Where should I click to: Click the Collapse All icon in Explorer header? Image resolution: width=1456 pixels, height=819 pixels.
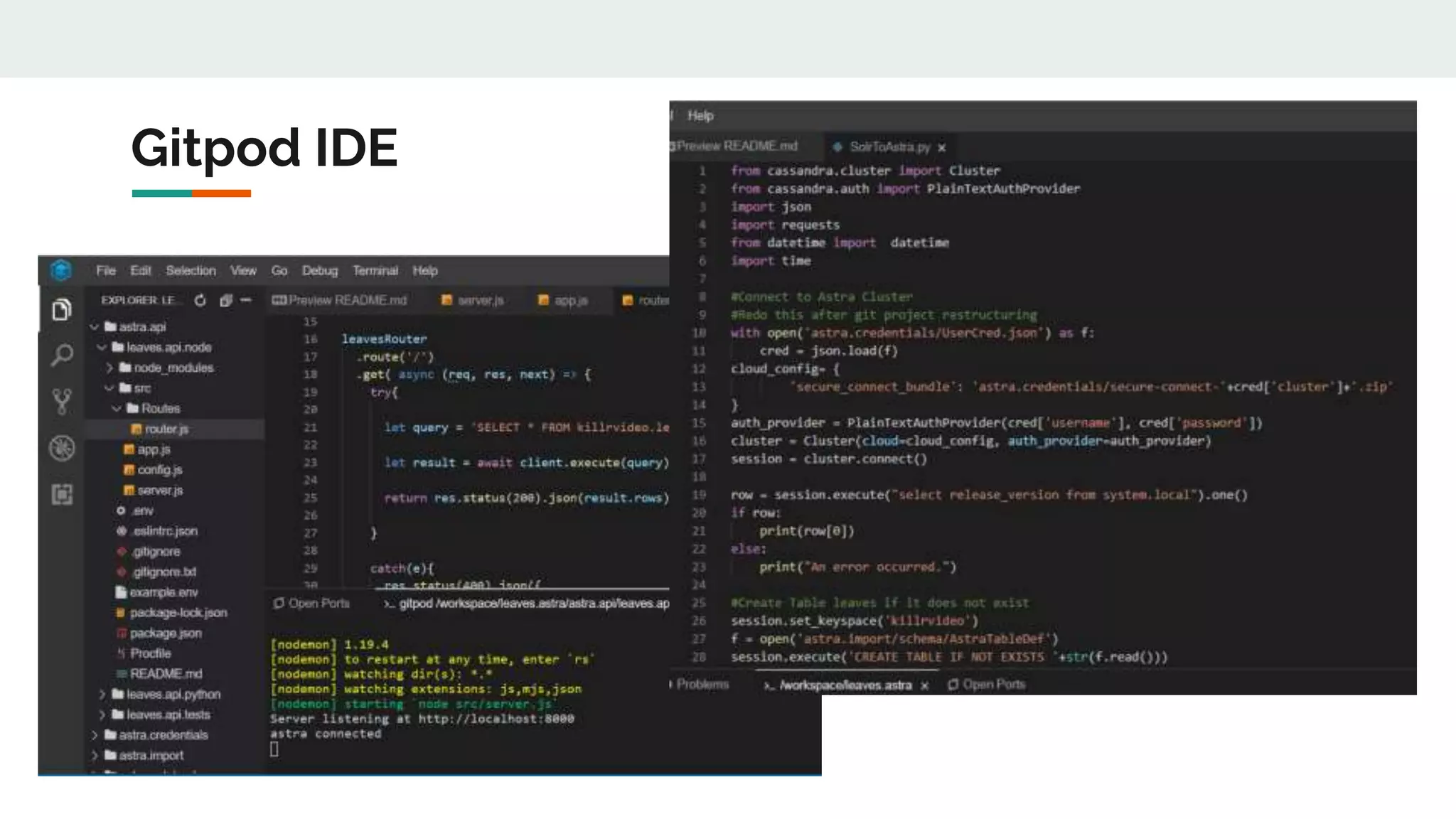click(226, 301)
